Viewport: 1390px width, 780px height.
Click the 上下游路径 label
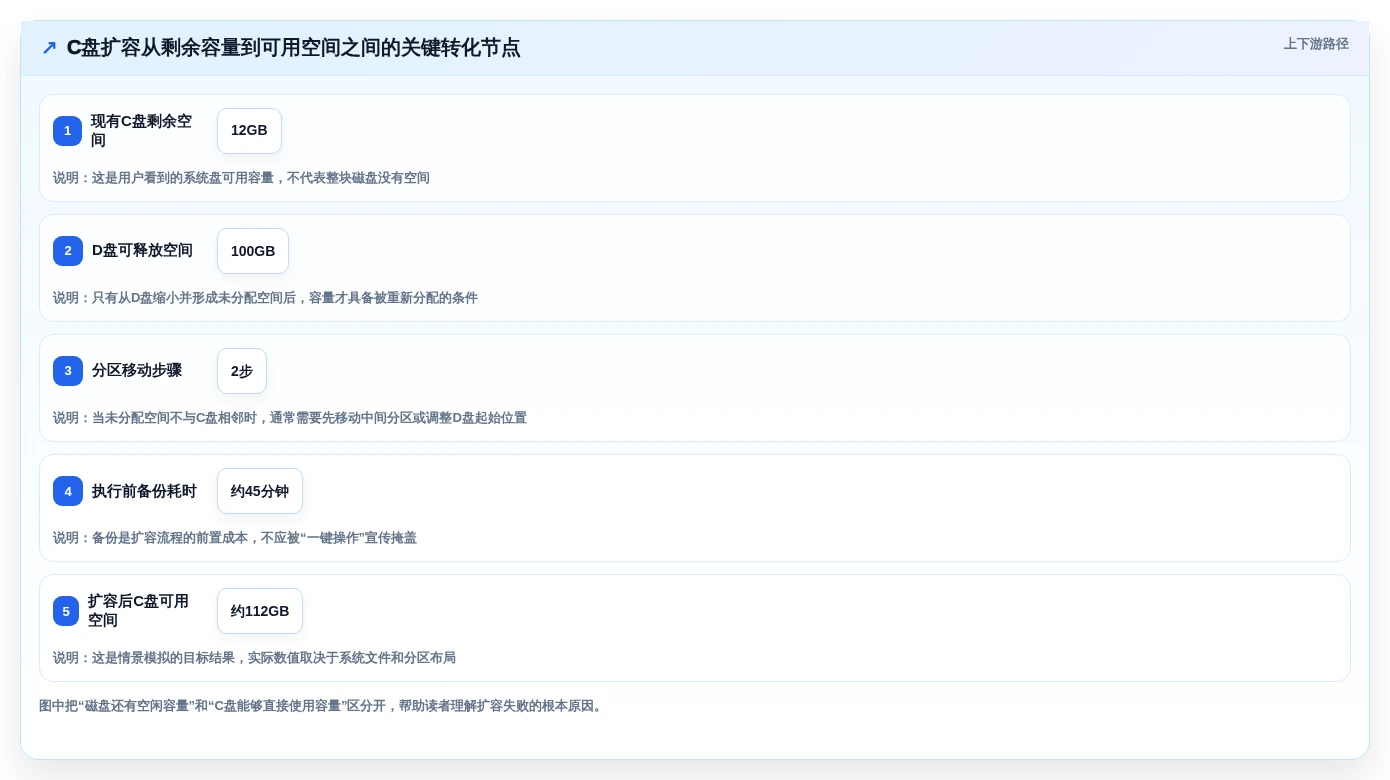coord(1316,44)
